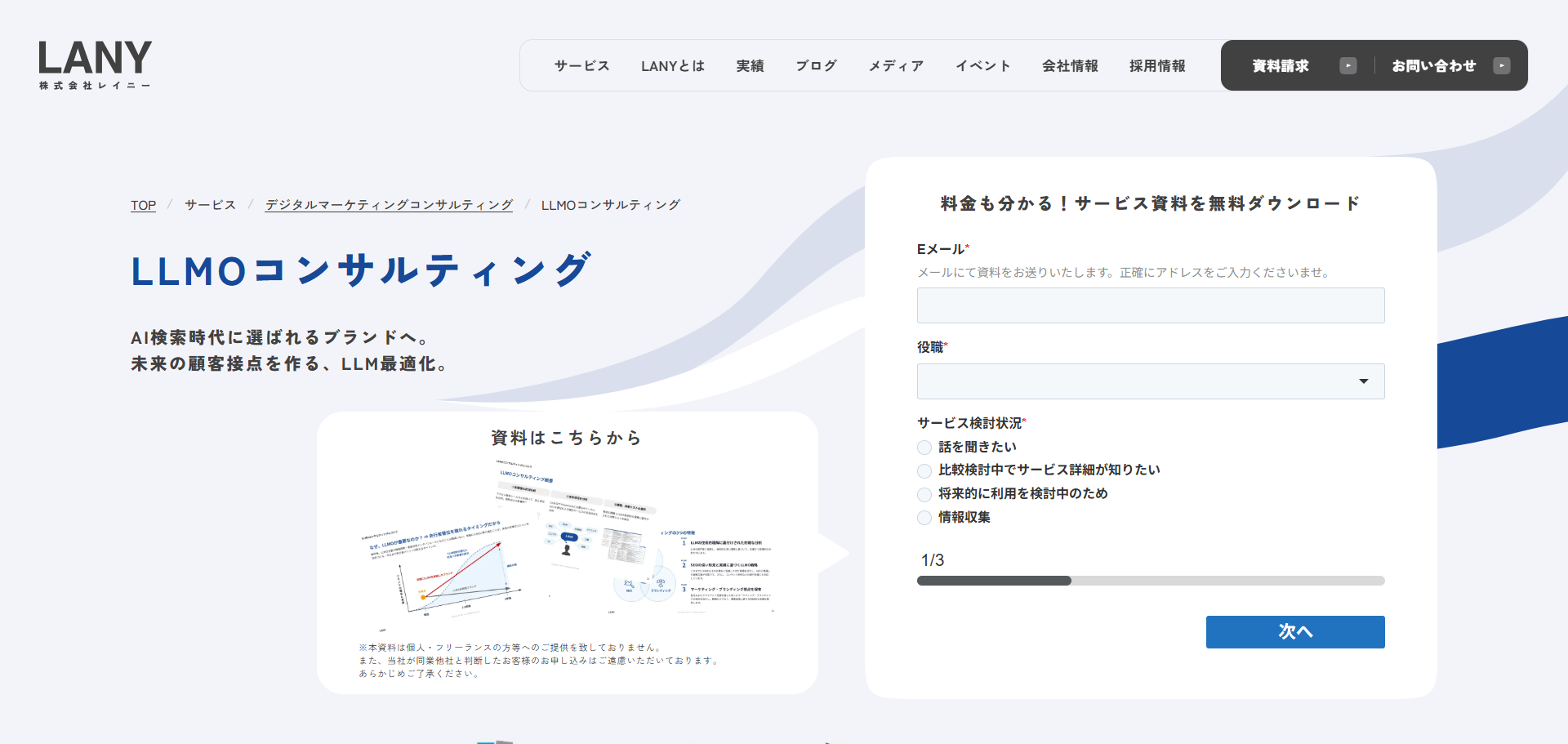Click the デジタルマーケティングコンサルティング breadcrumb link
1568x744 pixels.
[x=388, y=205]
